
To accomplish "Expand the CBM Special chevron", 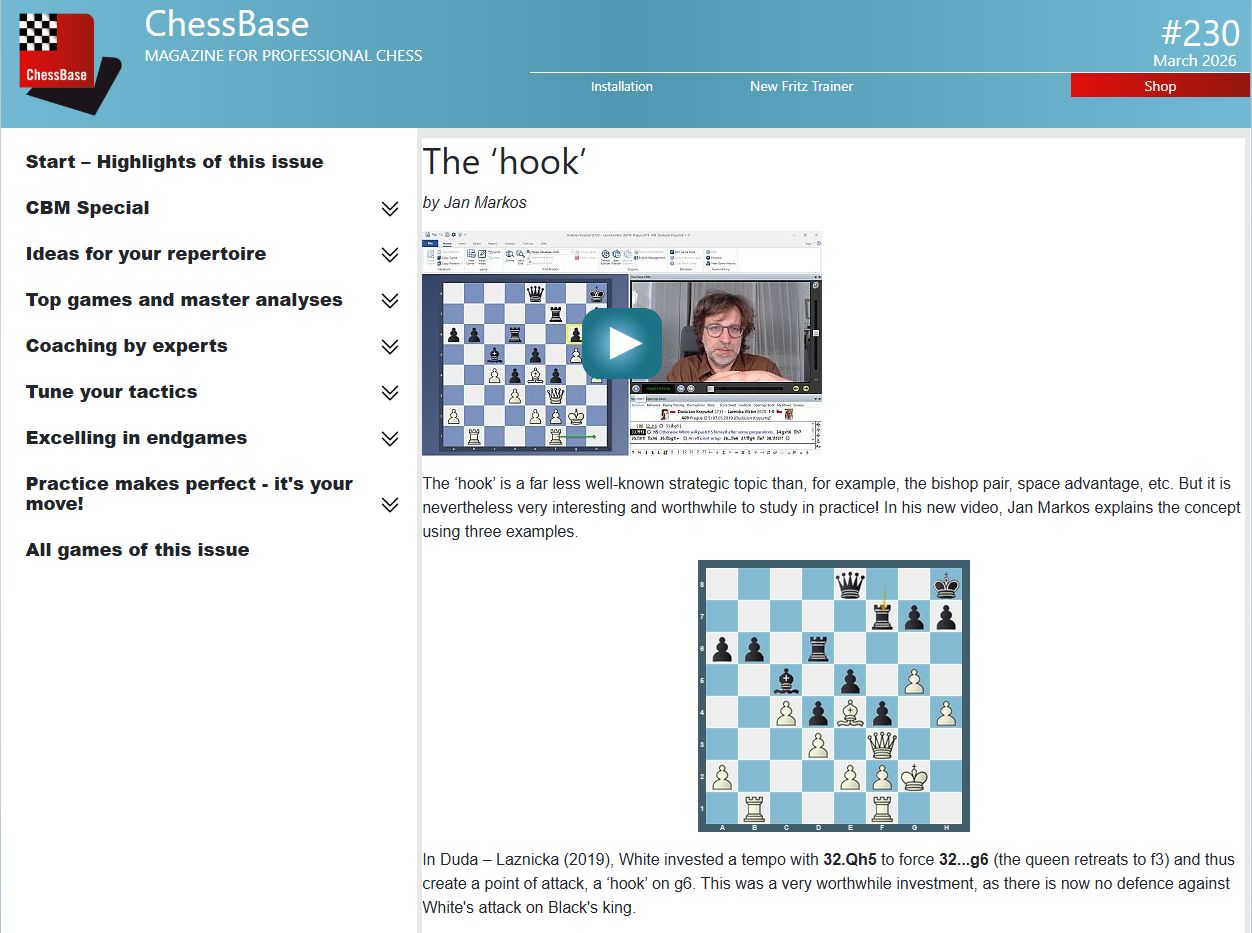I will click(x=390, y=208).
